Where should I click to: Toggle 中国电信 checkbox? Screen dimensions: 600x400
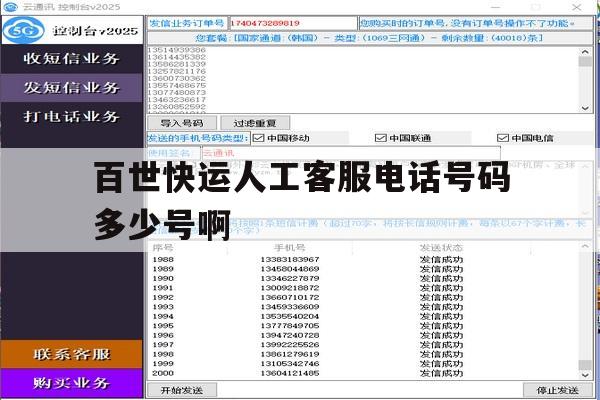pos(502,138)
